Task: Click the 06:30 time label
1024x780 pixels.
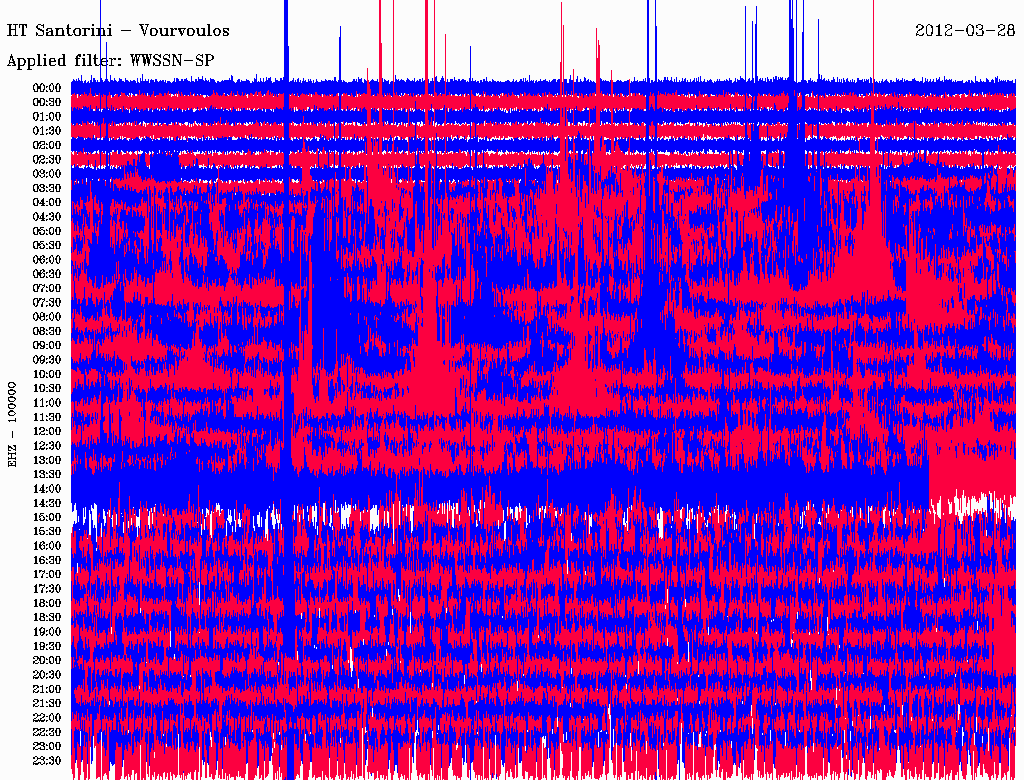Action: tap(47, 274)
